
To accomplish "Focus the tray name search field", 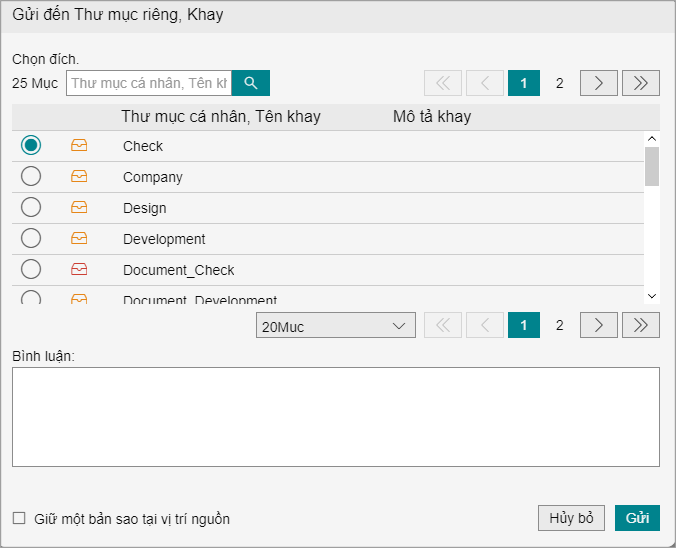I will pyautogui.click(x=149, y=83).
